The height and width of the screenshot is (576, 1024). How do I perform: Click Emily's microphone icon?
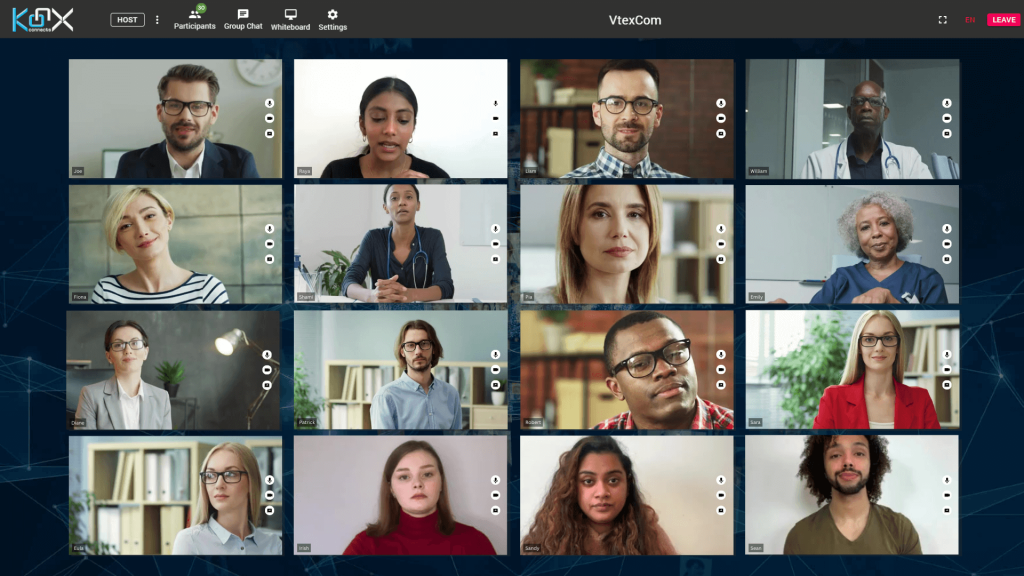pyautogui.click(x=946, y=229)
